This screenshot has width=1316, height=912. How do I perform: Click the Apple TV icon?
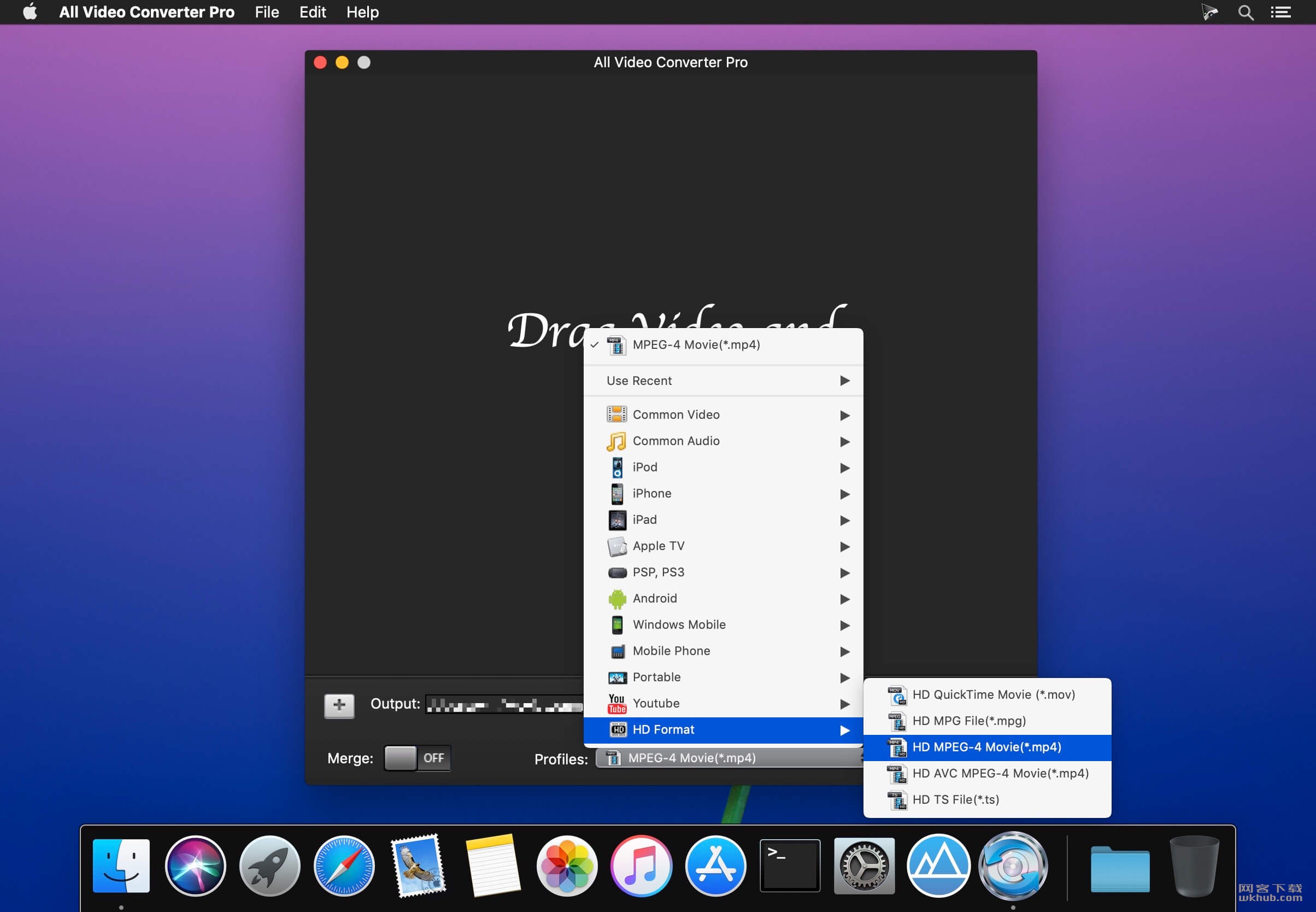coord(617,546)
